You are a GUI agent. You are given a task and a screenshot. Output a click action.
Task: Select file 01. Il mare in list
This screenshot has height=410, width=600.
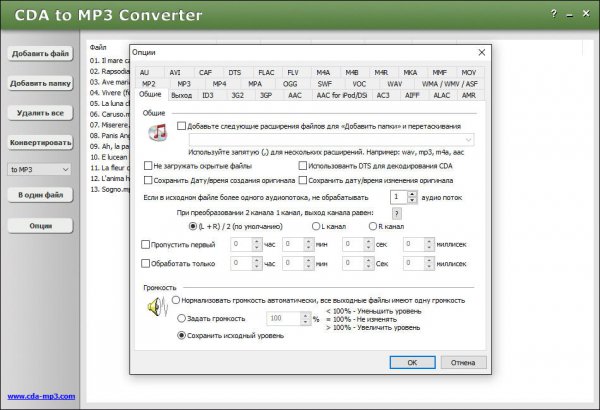point(109,60)
